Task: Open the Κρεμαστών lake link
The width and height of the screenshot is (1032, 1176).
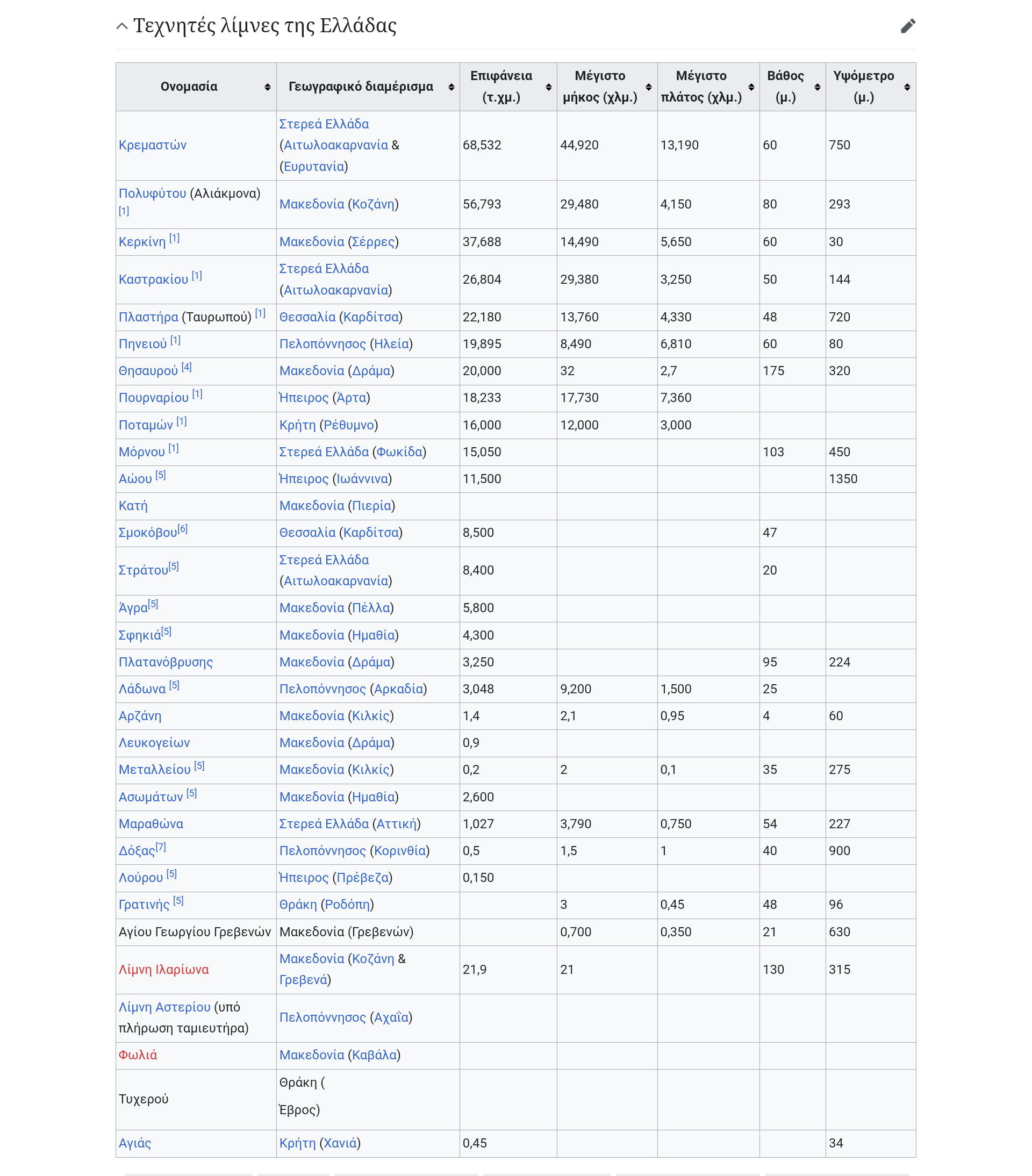Action: (153, 145)
